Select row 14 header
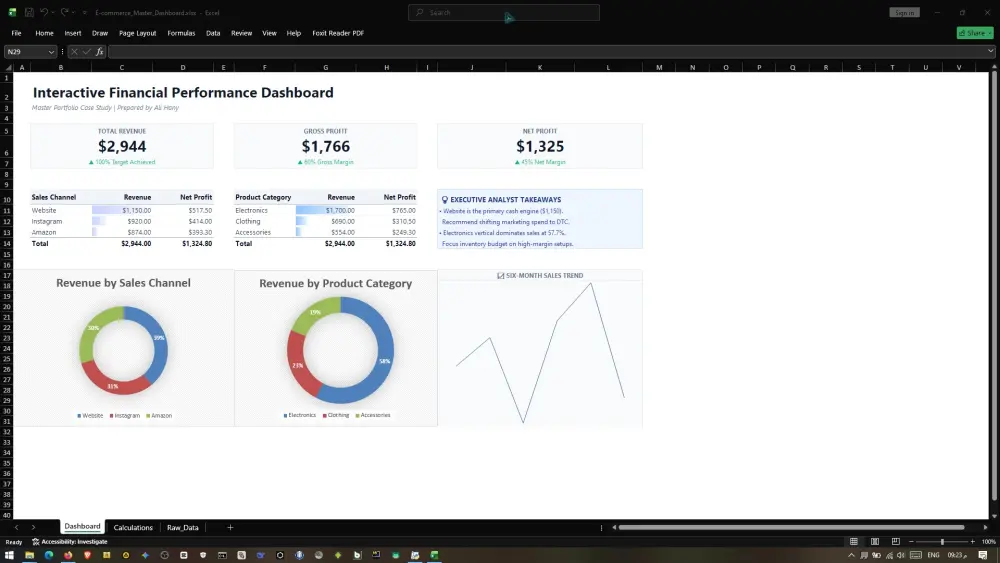This screenshot has height=563, width=1000. (x=7, y=244)
